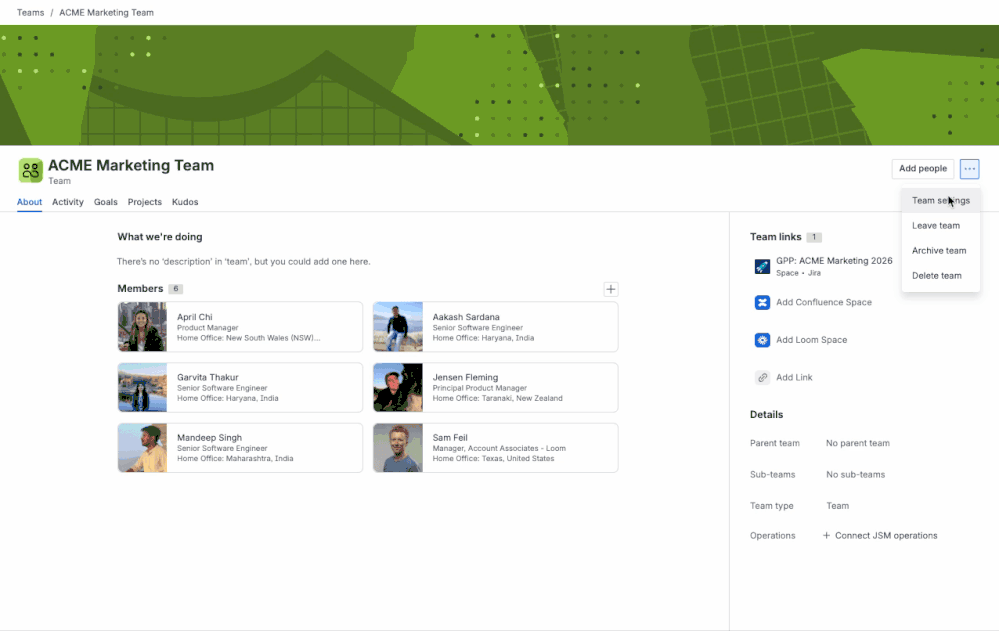This screenshot has width=999, height=631.
Task: Open the Projects tab
Action: coord(145,202)
